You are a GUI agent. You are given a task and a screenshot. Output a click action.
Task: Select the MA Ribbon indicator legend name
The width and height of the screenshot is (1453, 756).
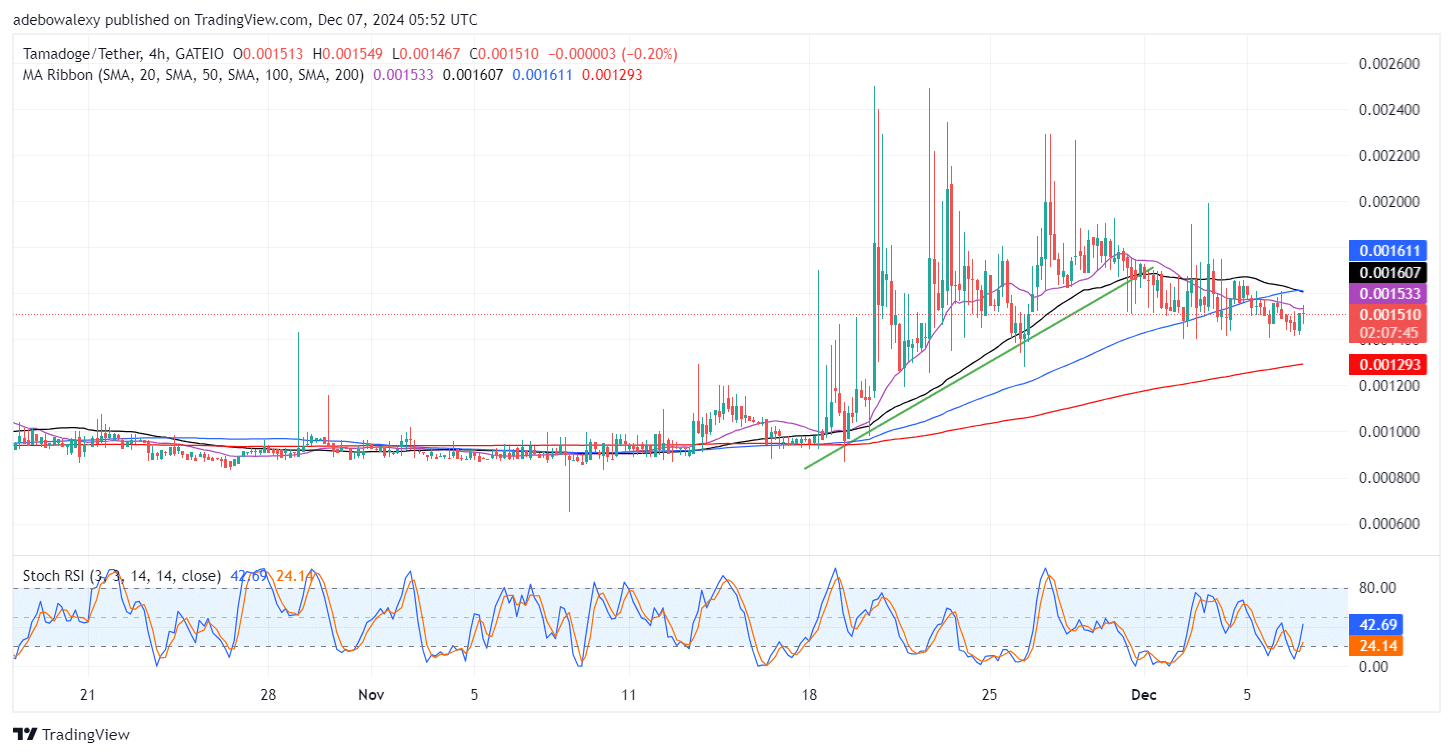191,74
